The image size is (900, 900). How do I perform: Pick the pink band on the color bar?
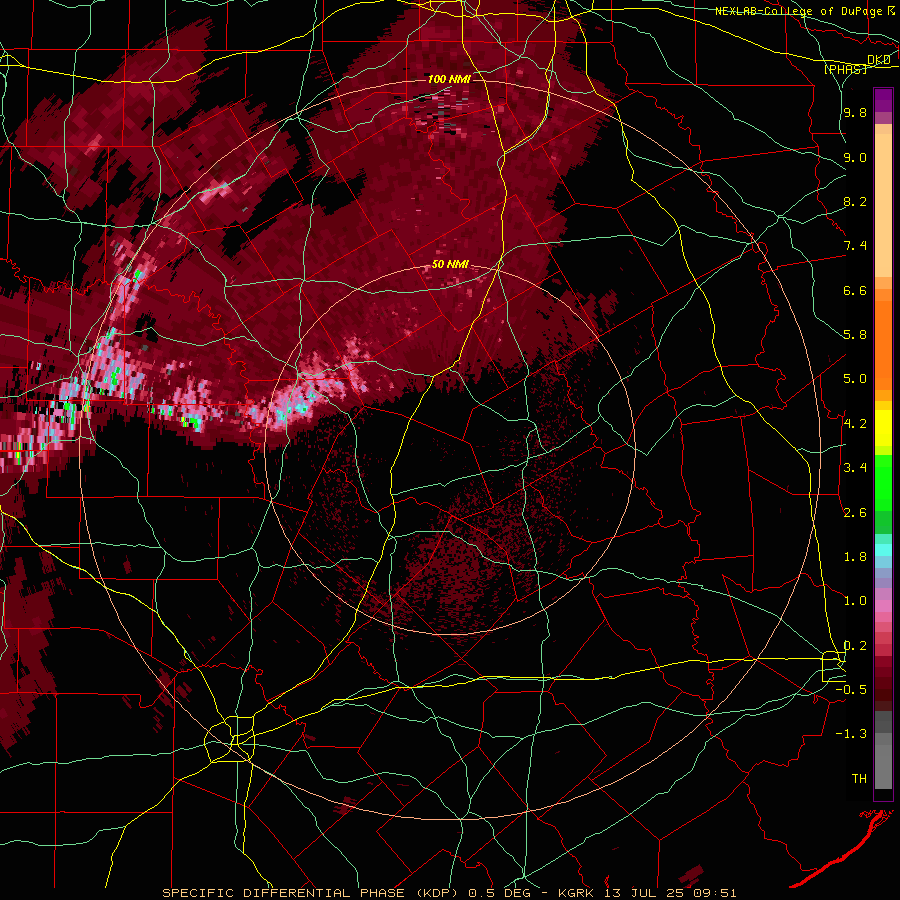pos(883,606)
